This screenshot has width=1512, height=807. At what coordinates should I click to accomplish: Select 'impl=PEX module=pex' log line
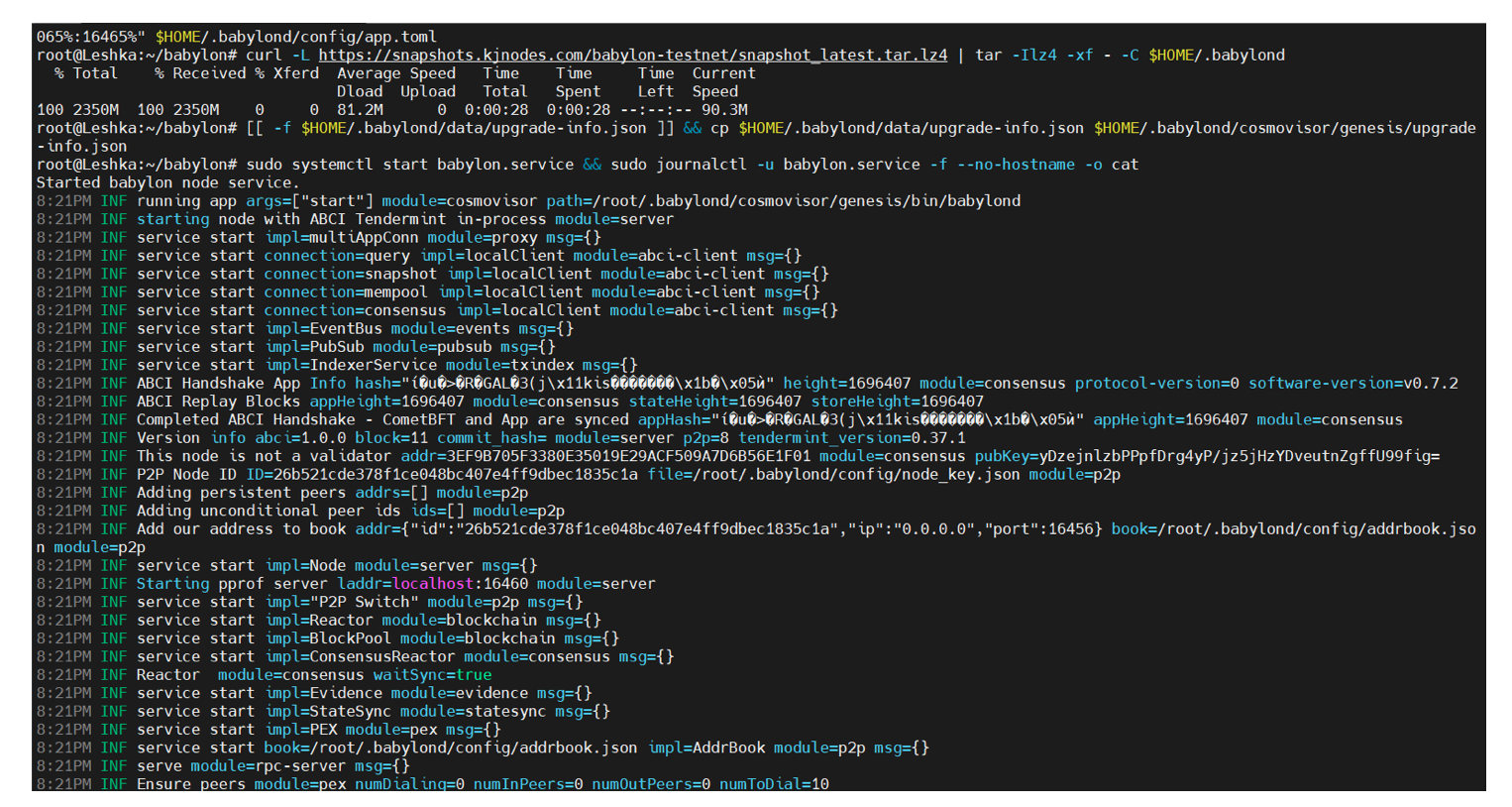pyautogui.click(x=269, y=731)
